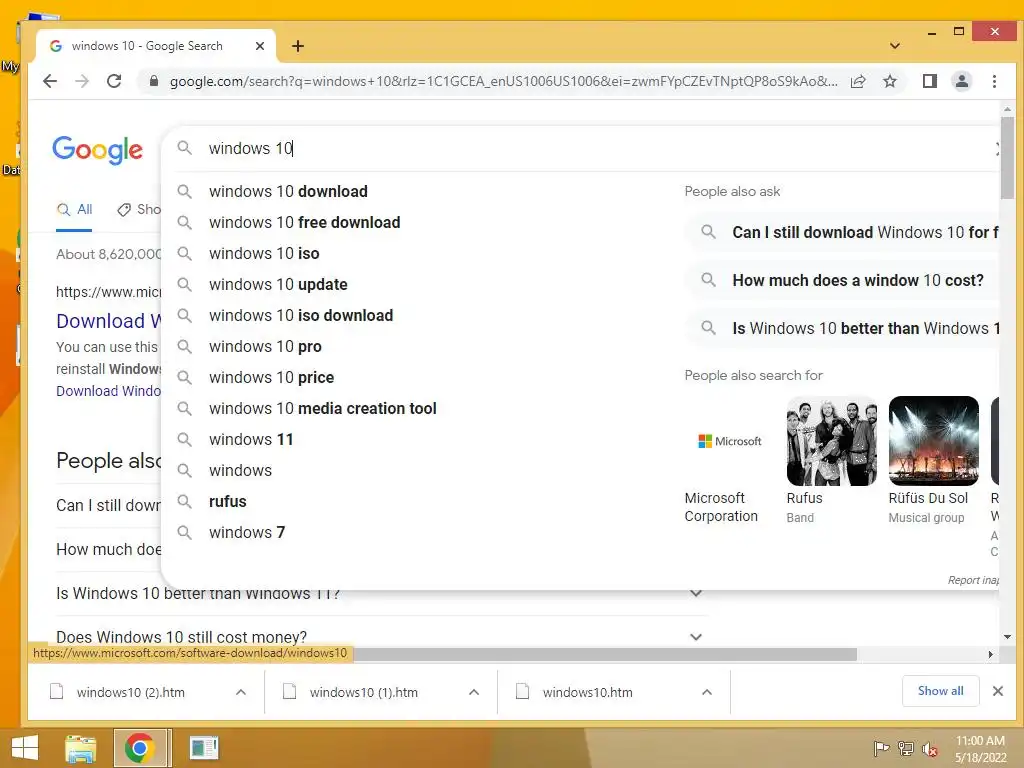Click the browser forward arrow

[x=82, y=81]
